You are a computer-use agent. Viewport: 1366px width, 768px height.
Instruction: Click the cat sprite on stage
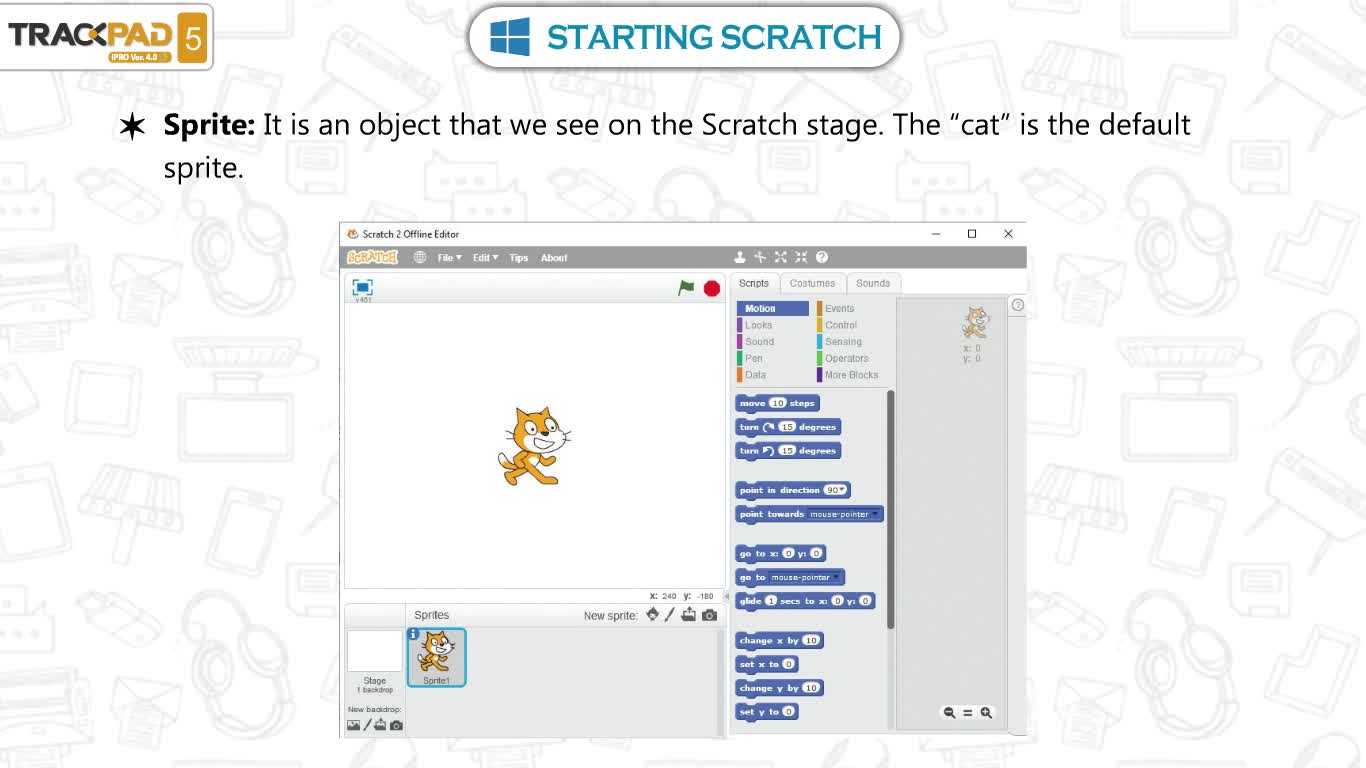(534, 445)
